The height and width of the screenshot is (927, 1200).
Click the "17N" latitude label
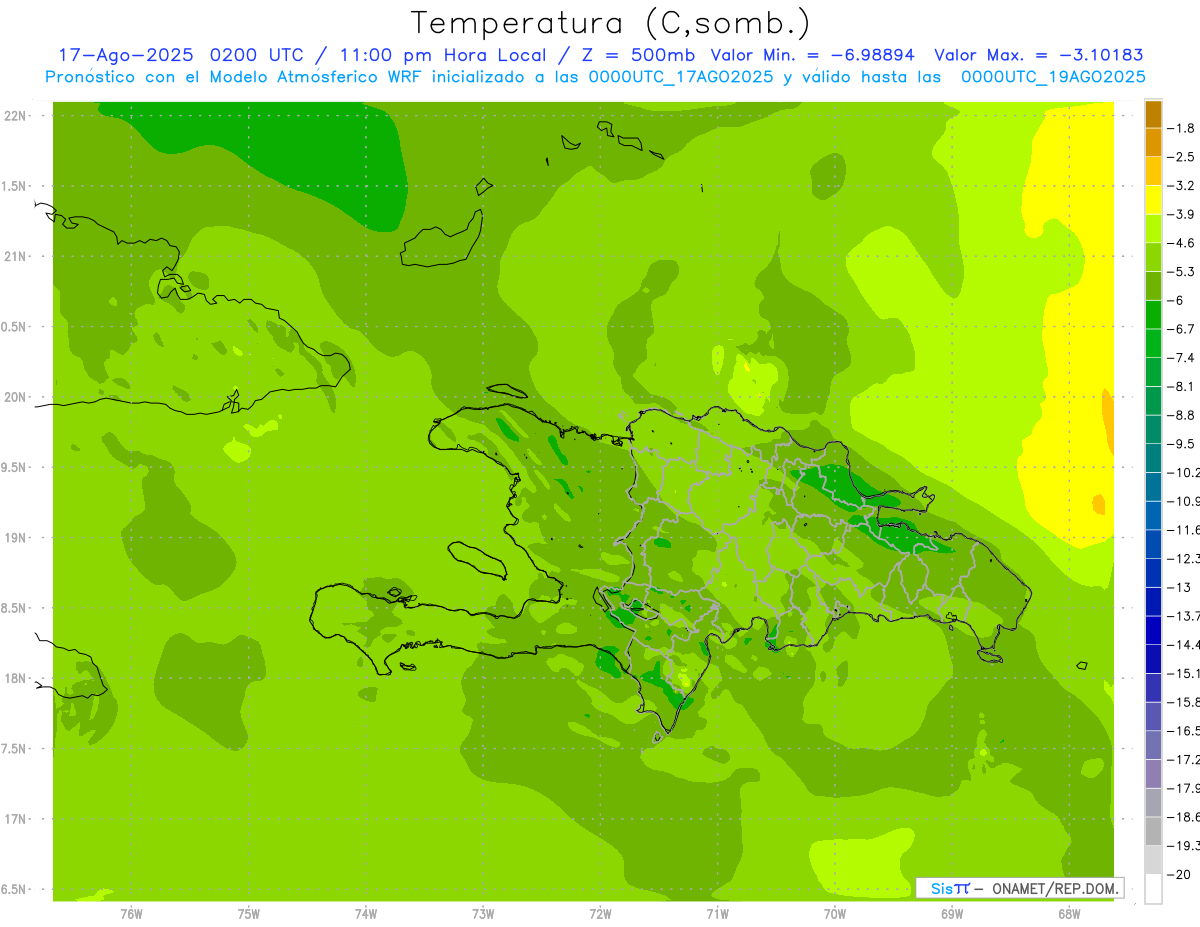[x=17, y=819]
